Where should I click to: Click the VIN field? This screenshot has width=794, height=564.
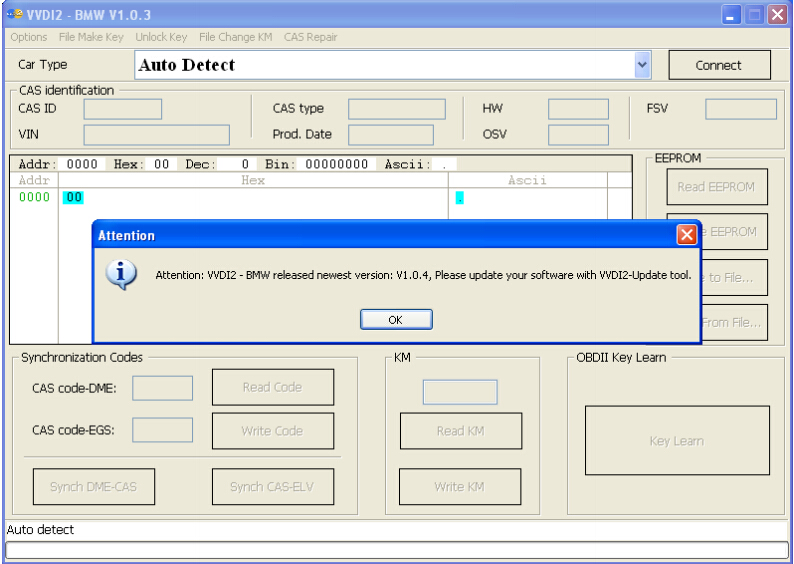coord(156,135)
